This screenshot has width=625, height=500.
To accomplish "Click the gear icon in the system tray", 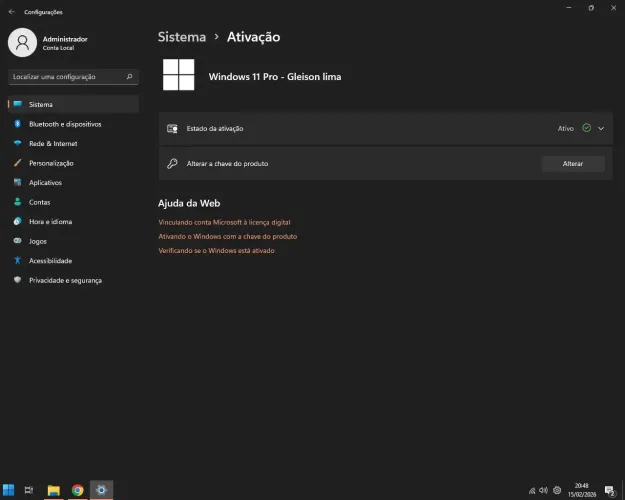I will coord(557,490).
